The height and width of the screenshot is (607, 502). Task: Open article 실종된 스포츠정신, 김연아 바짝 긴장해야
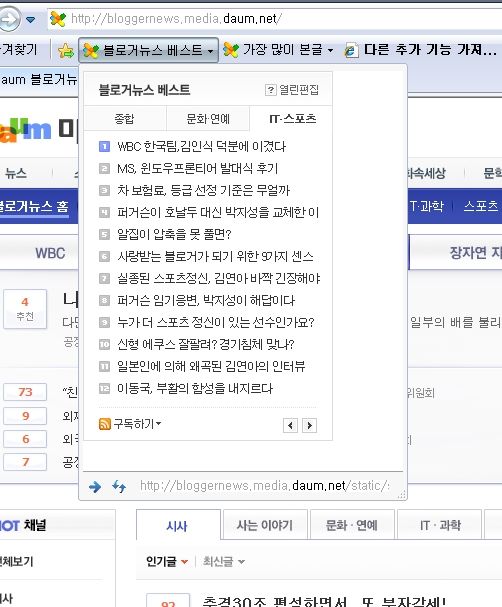218,278
